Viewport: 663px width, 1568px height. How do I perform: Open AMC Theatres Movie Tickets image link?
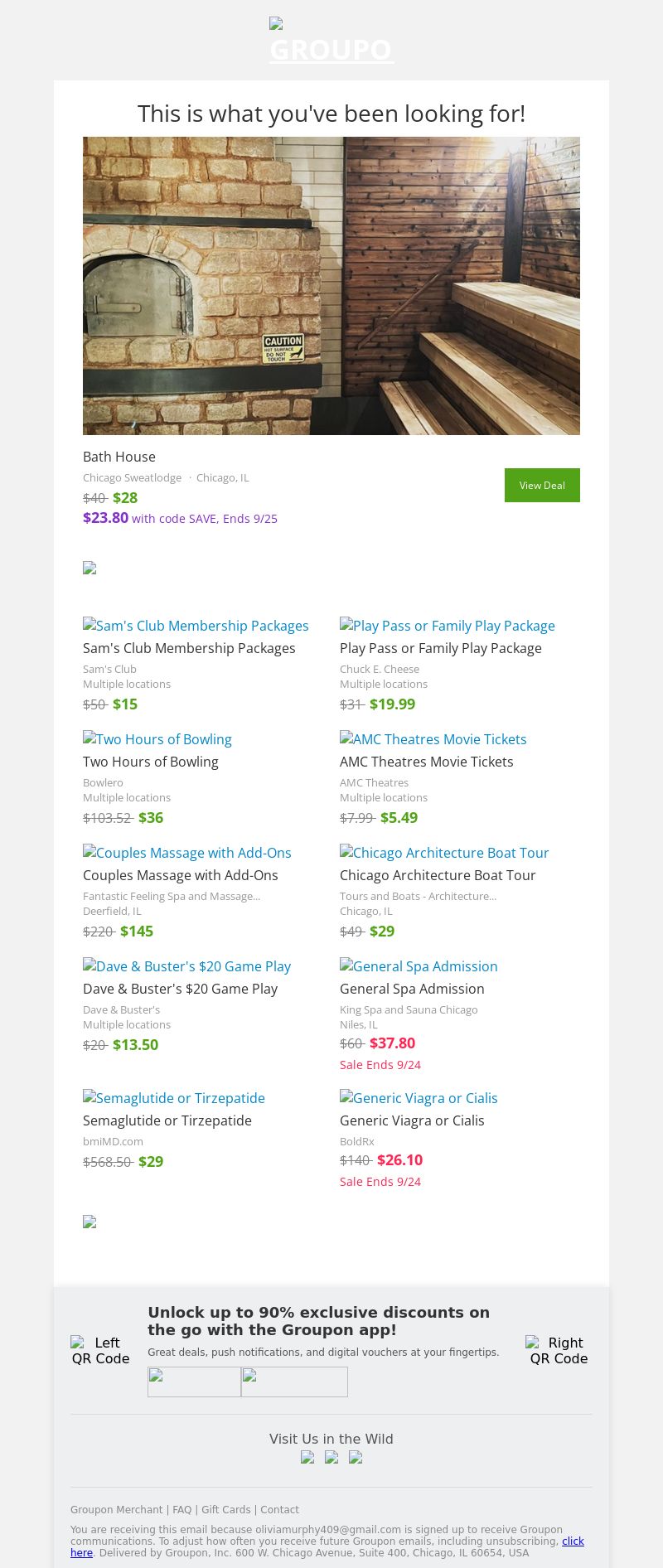433,739
